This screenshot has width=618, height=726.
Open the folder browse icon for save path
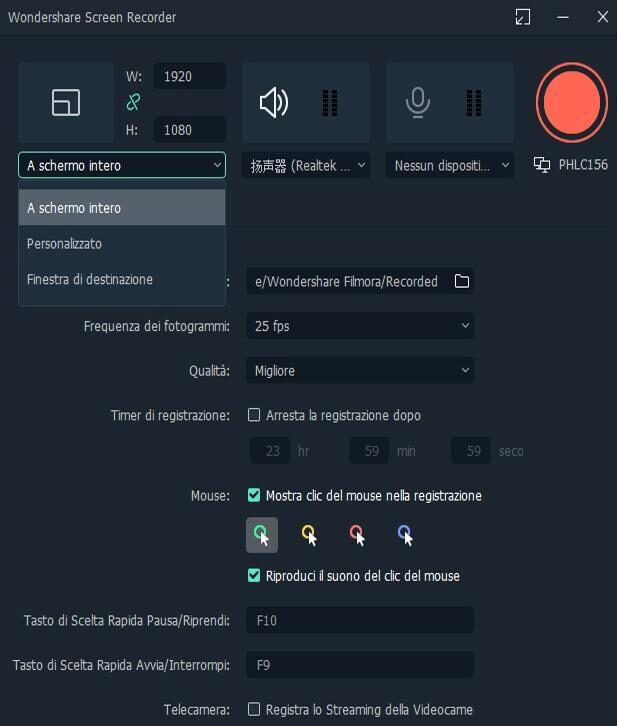tap(462, 281)
